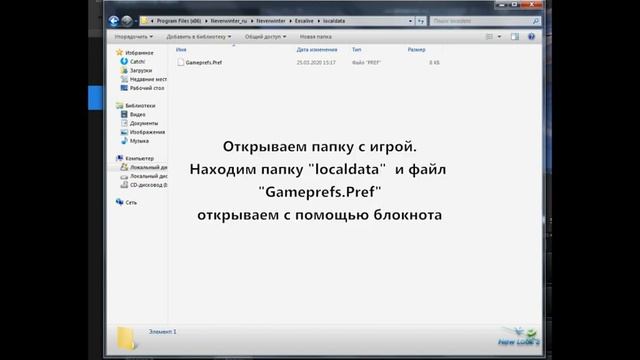Open Добавить в библиотеку menu
The width and height of the screenshot is (640, 360).
click(198, 37)
